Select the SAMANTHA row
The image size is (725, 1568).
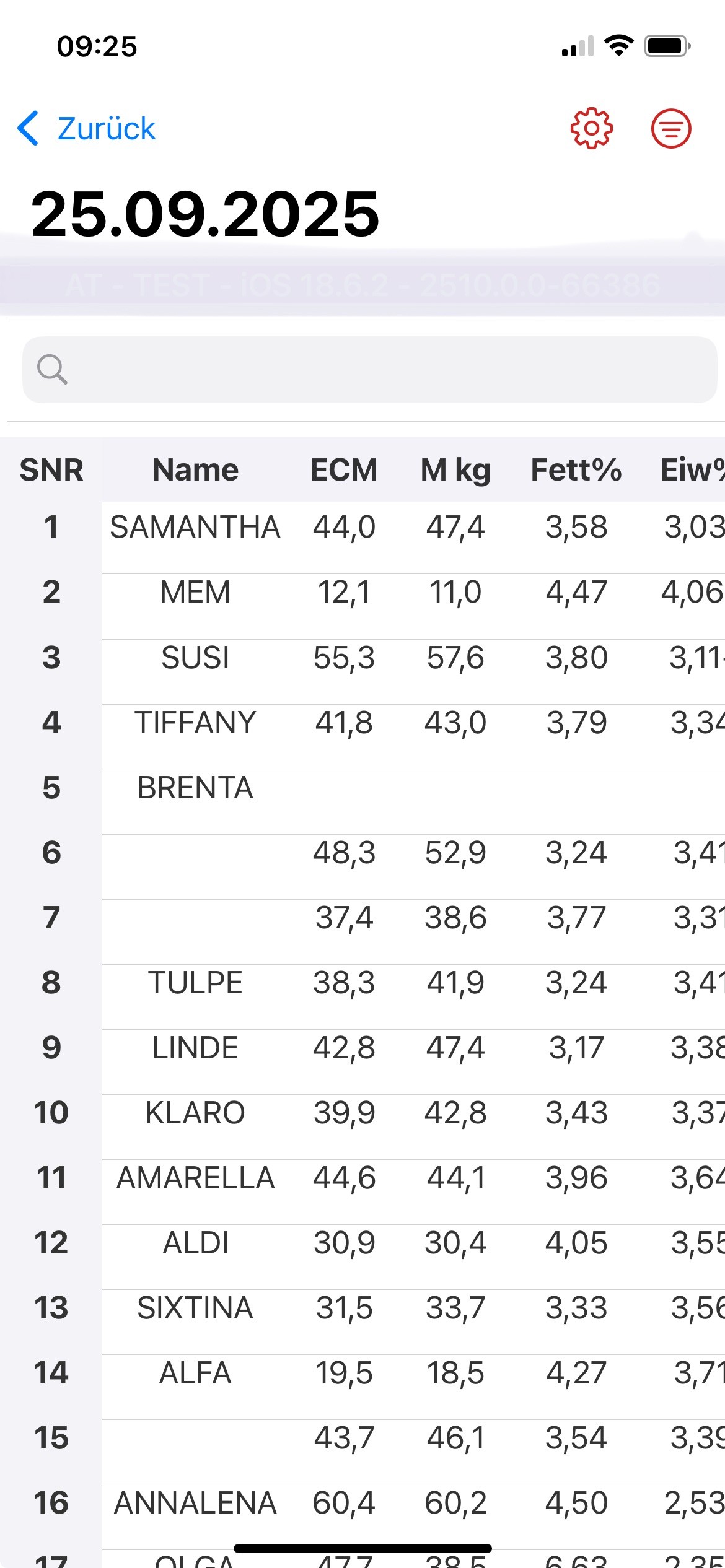point(195,527)
